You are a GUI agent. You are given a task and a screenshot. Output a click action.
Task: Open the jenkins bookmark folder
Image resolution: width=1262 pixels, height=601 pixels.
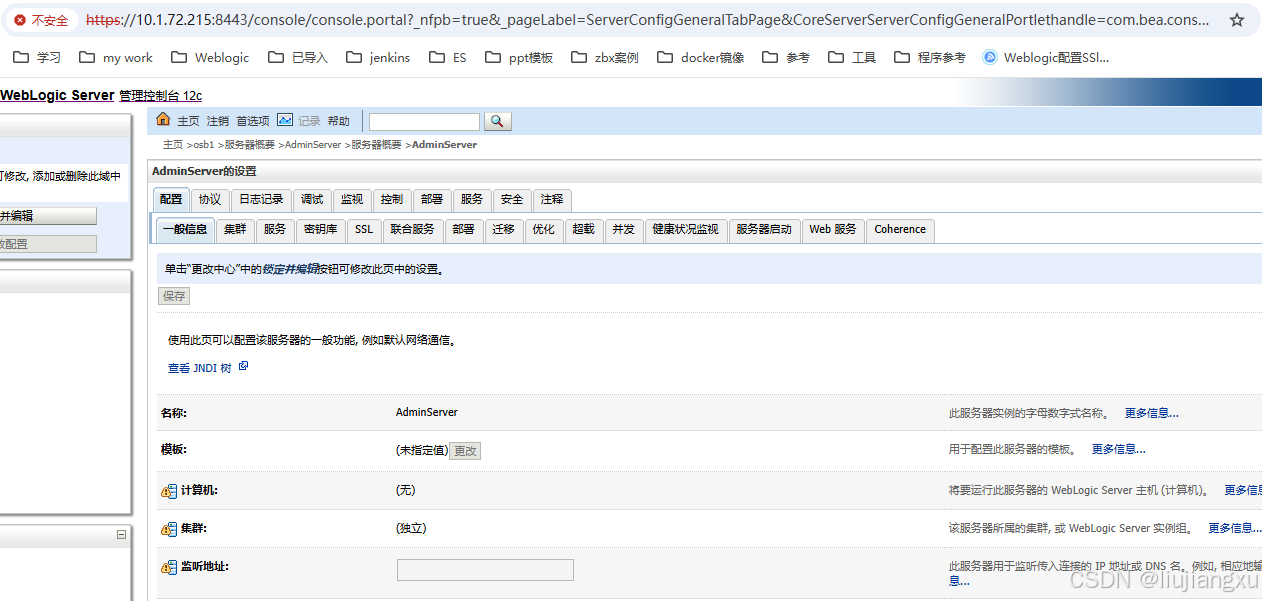point(378,58)
